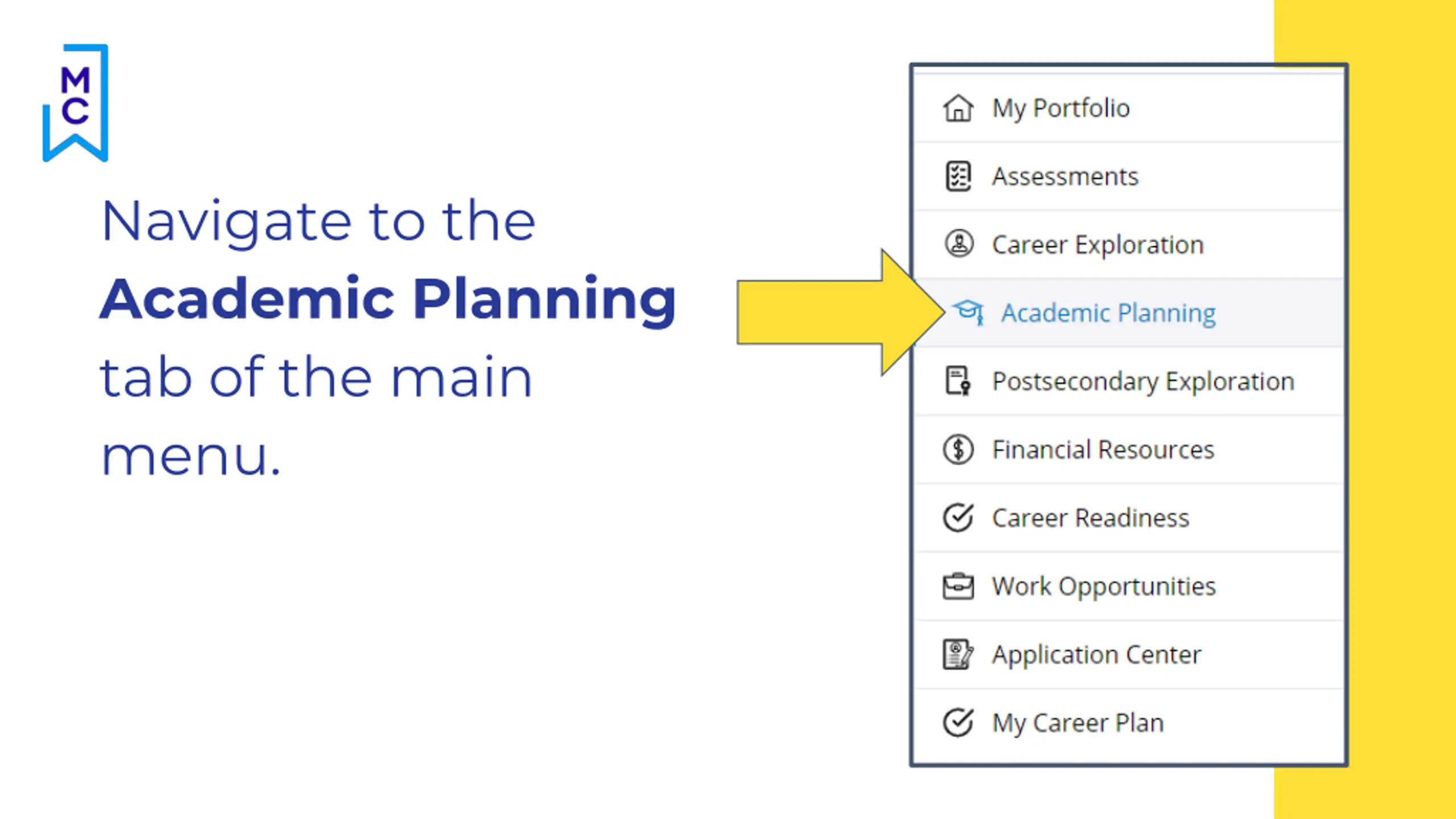Viewport: 1456px width, 819px height.
Task: Open Postsecondary Exploration from menu
Action: click(1143, 381)
